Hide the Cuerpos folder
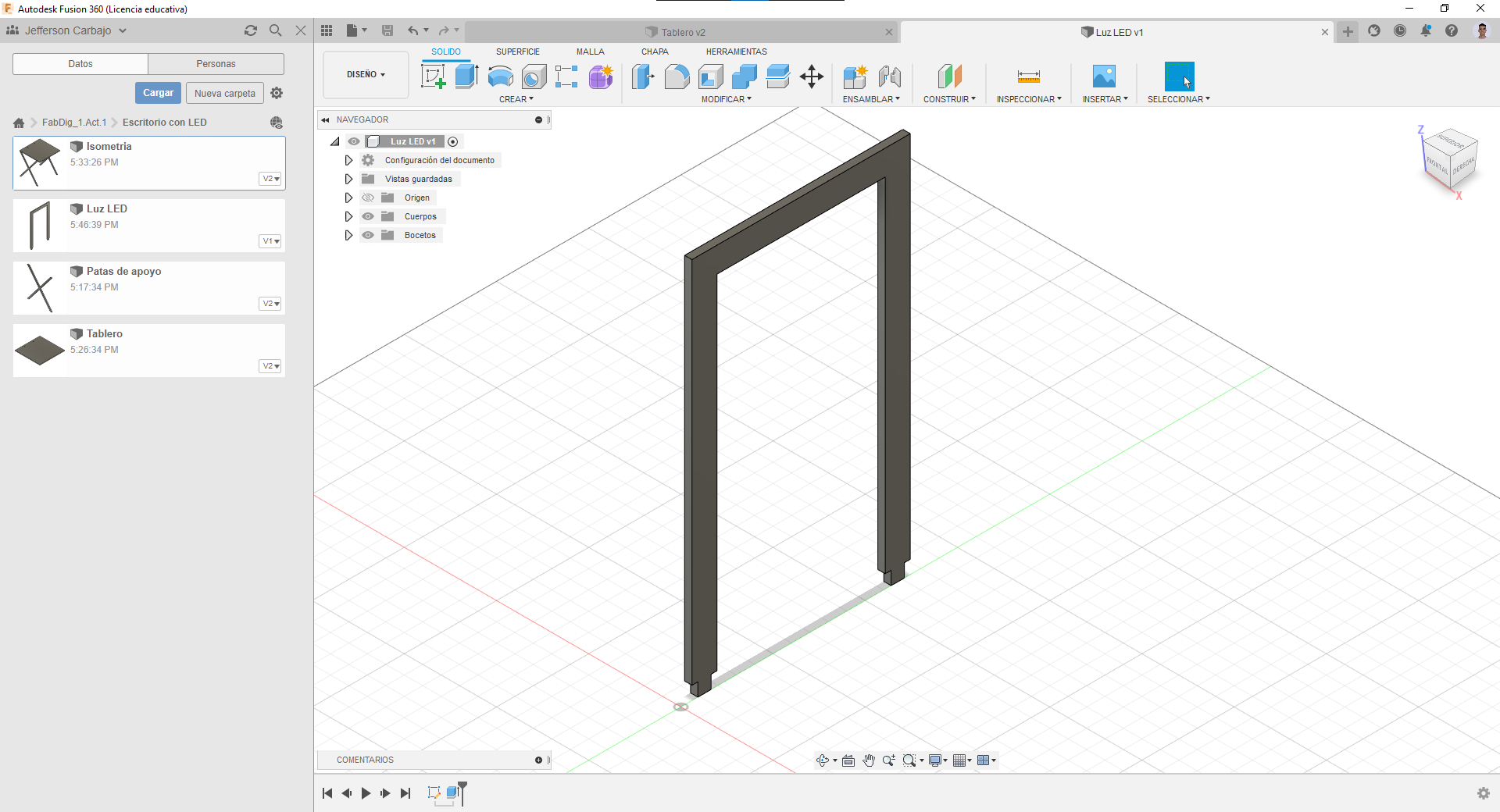The height and width of the screenshot is (812, 1500). pos(368,216)
